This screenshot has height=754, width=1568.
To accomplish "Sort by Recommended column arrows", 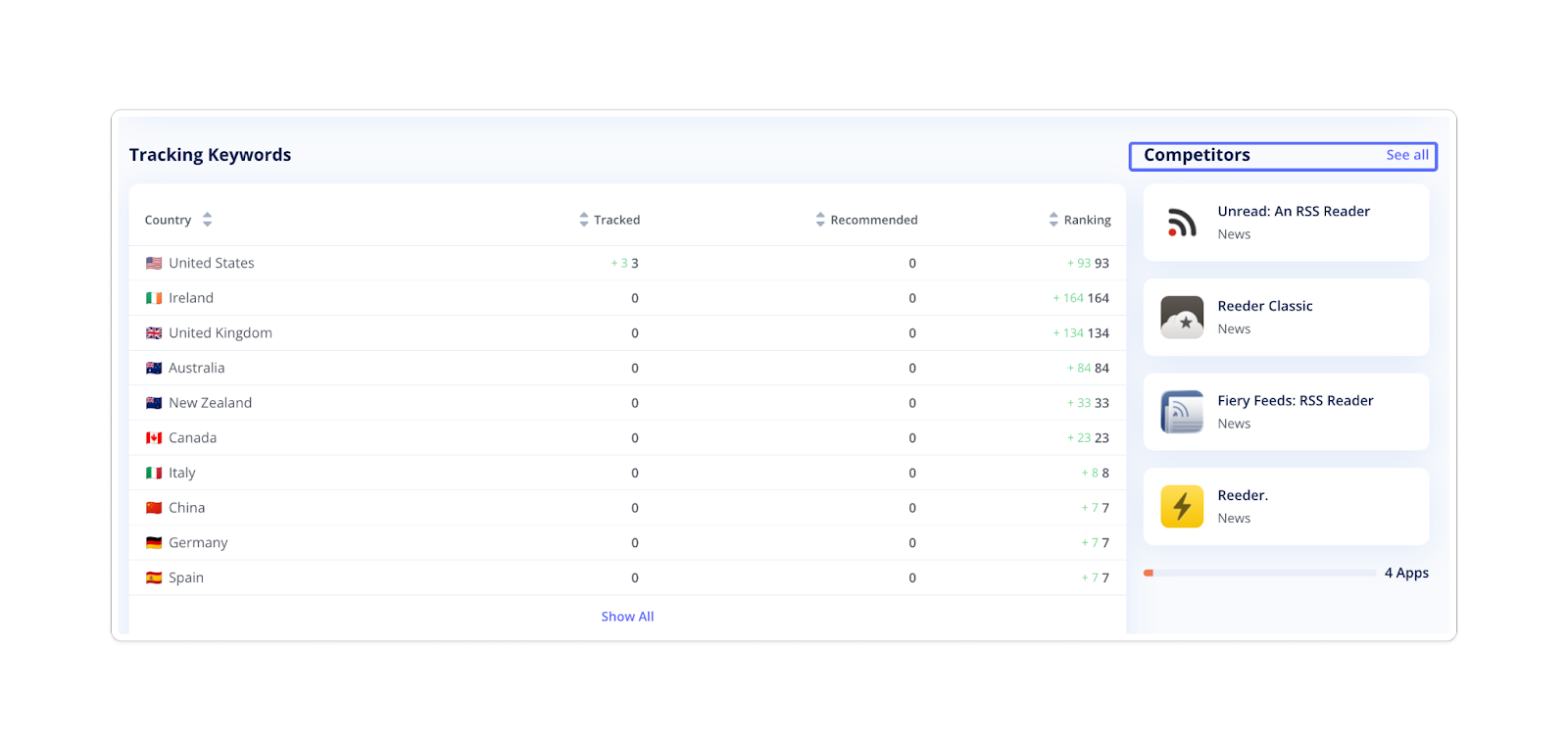I will (x=820, y=220).
